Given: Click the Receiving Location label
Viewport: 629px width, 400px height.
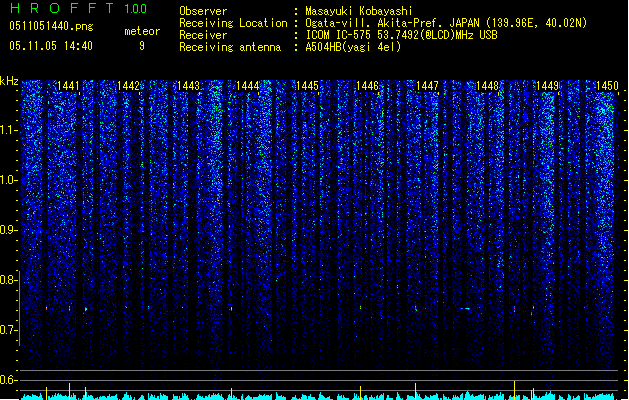Looking at the screenshot, I should (233, 23).
